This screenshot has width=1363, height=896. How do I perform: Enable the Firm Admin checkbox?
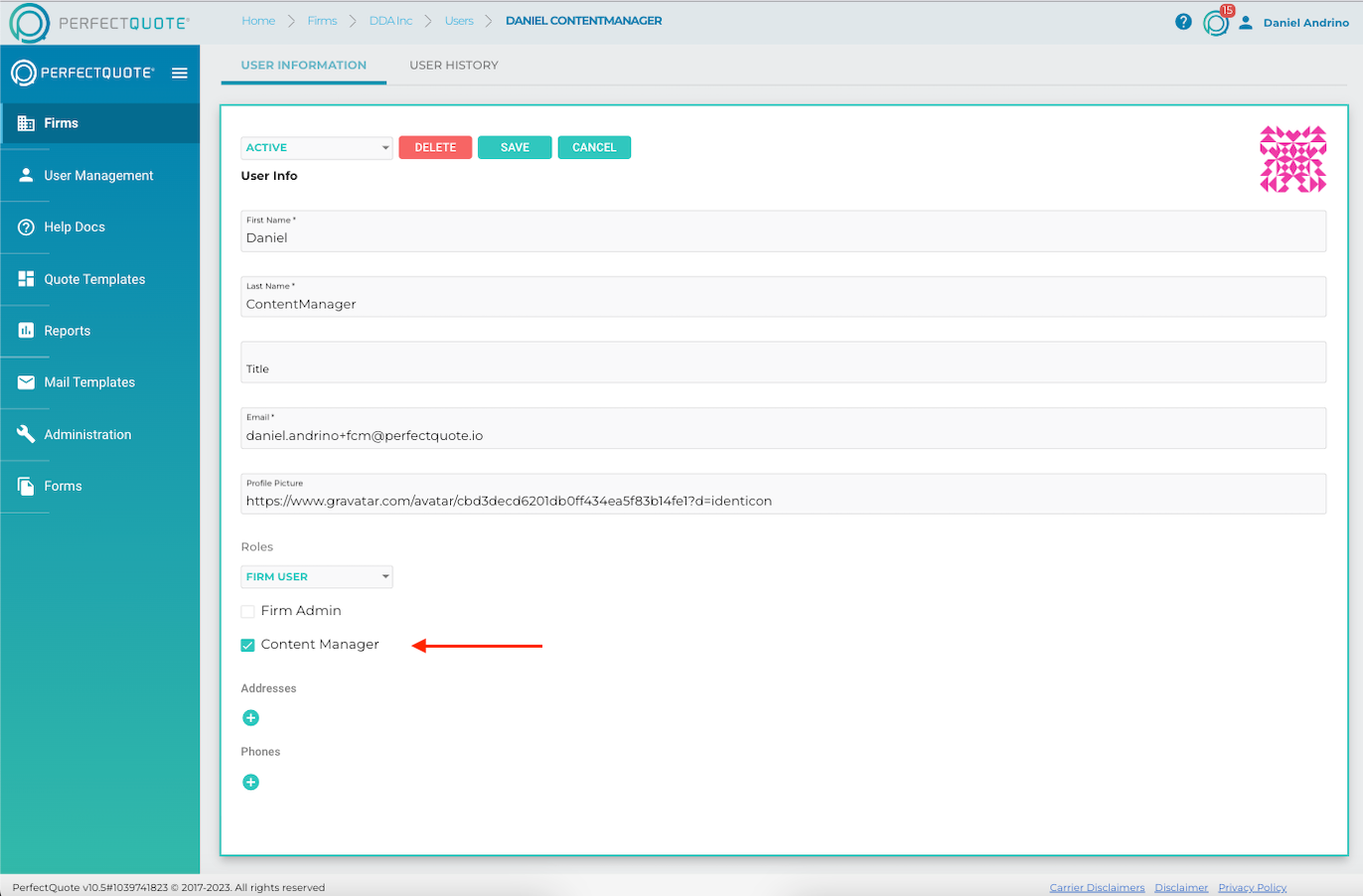click(x=248, y=612)
